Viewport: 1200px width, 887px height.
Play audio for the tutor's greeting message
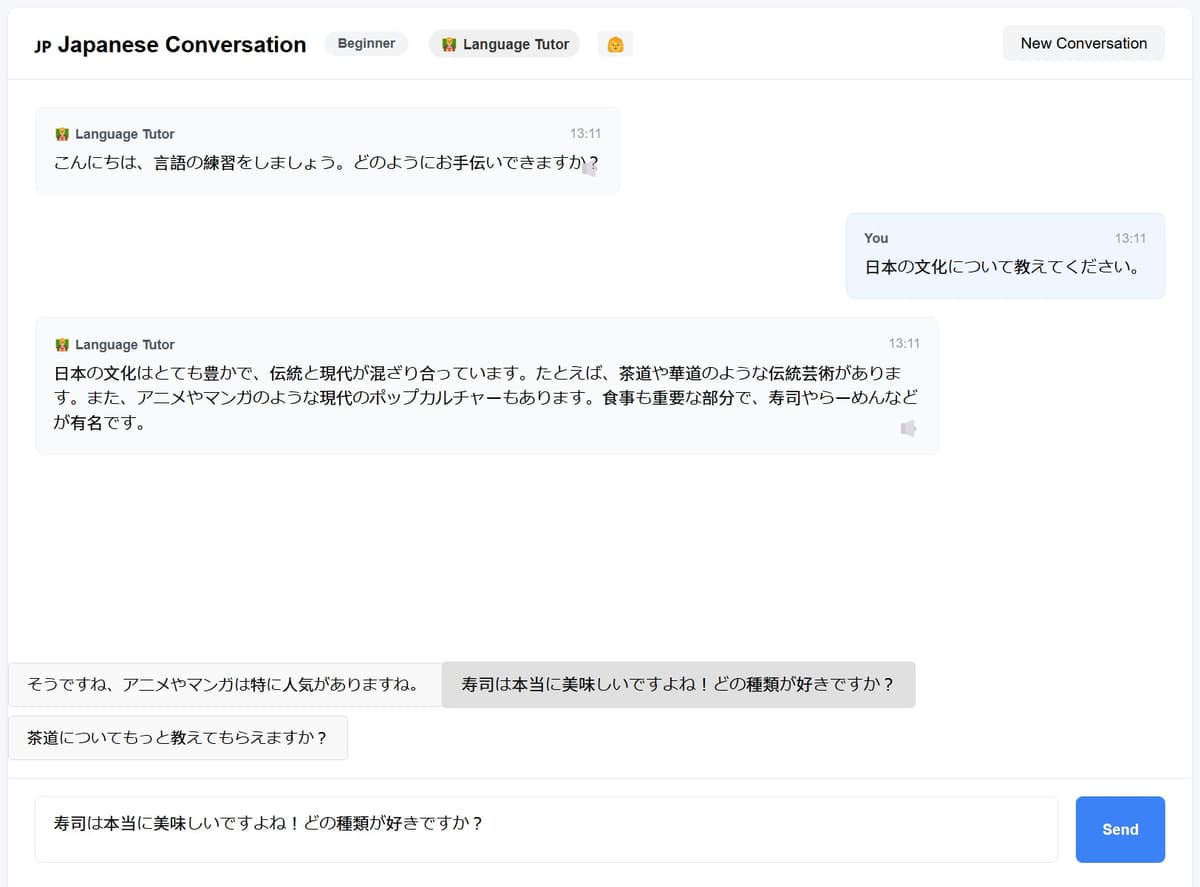tap(590, 169)
